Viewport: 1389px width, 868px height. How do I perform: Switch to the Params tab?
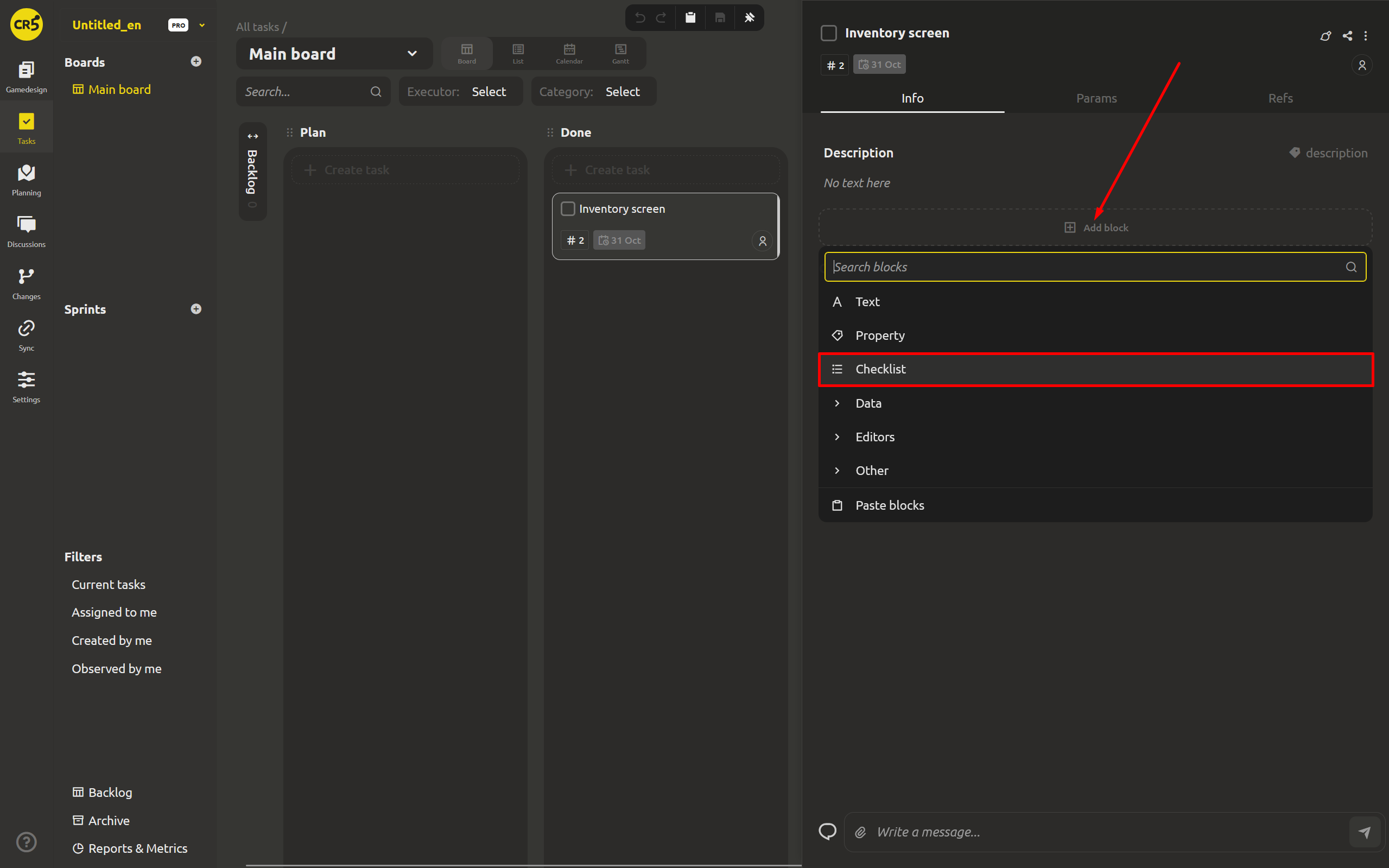point(1096,98)
